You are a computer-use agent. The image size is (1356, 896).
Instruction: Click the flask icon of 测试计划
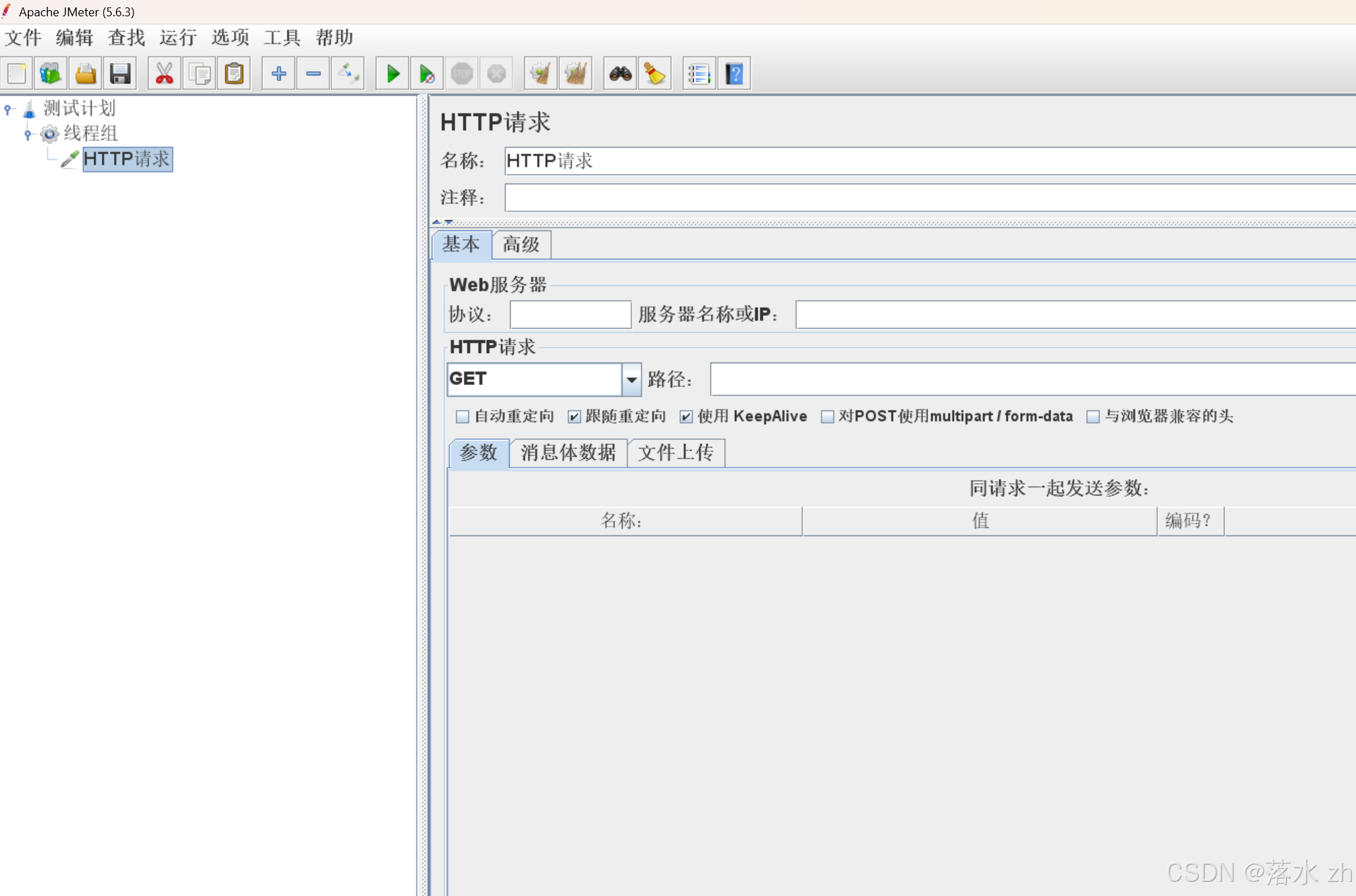point(29,109)
